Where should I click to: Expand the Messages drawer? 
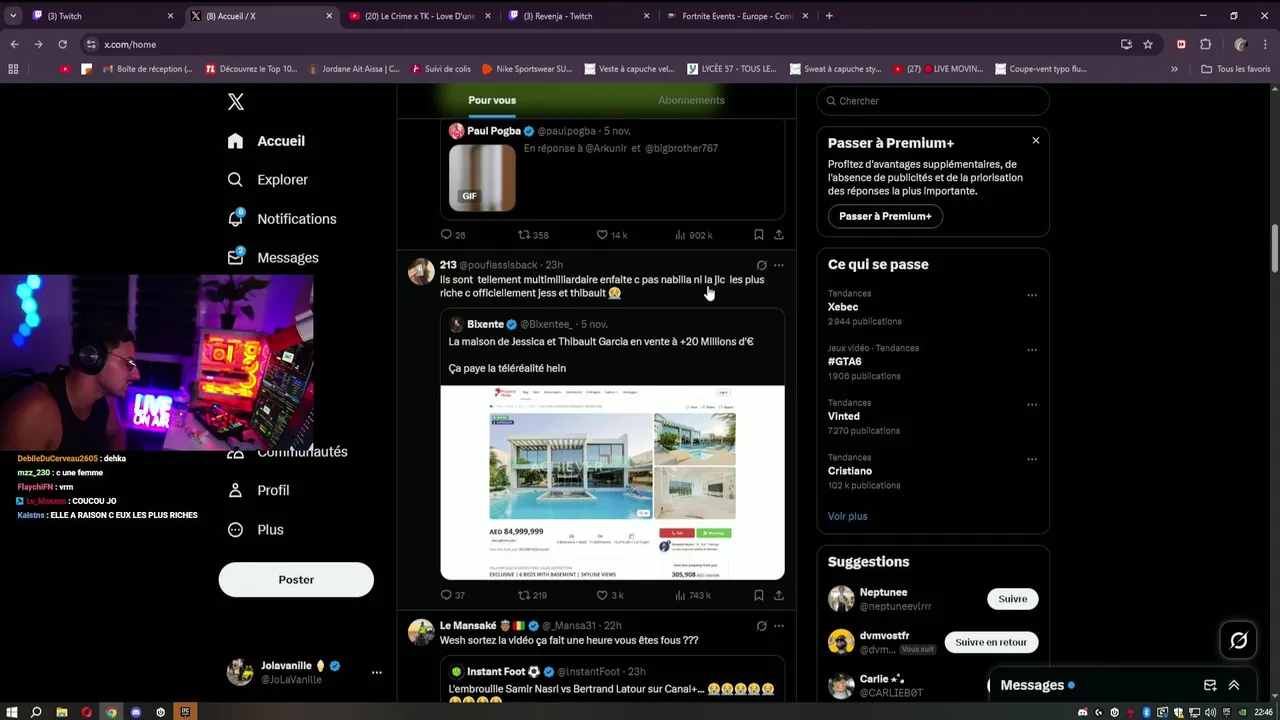point(1234,685)
